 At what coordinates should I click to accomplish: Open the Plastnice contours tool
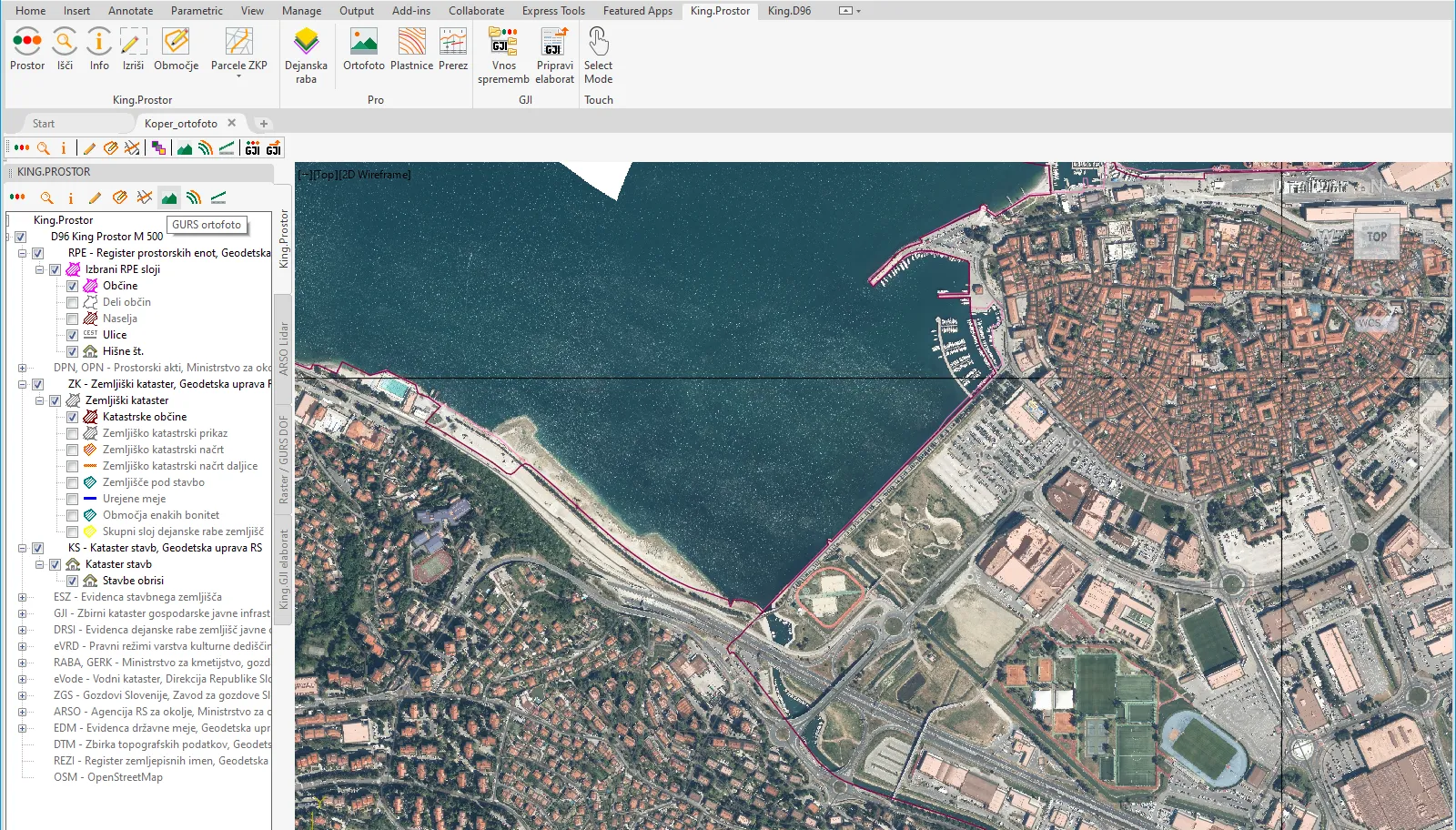[x=411, y=42]
